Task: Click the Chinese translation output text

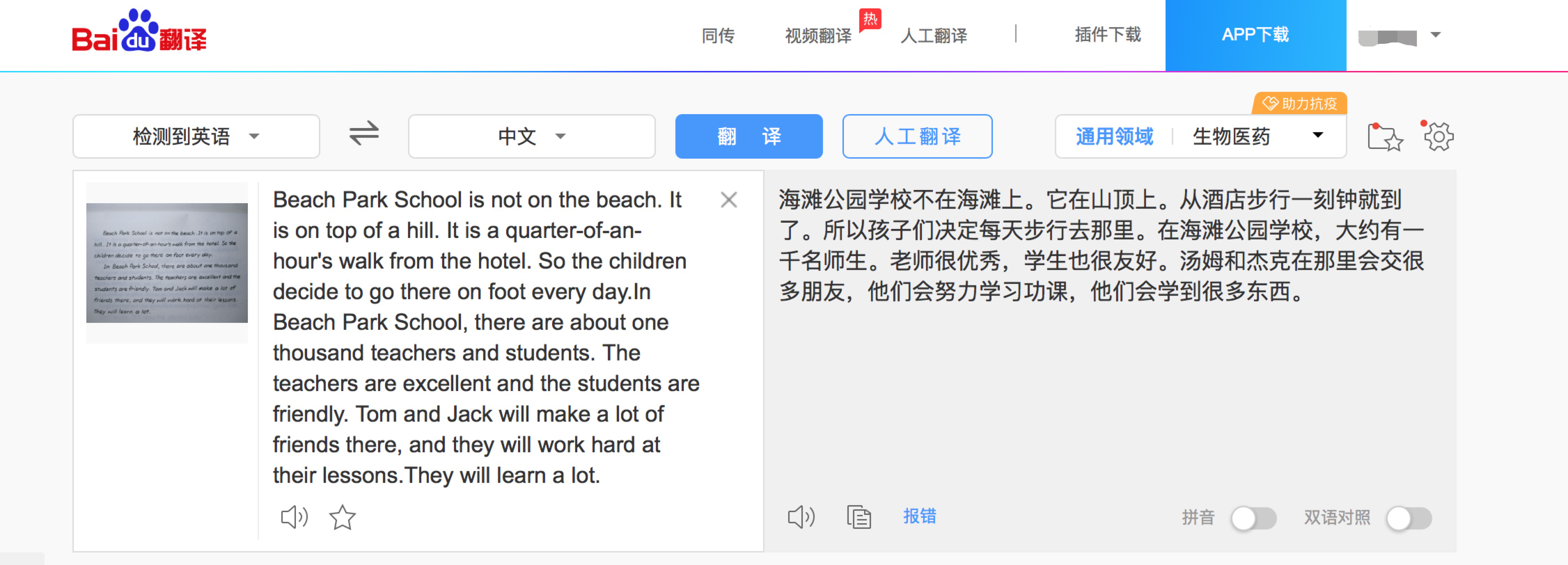Action: coord(1101,246)
